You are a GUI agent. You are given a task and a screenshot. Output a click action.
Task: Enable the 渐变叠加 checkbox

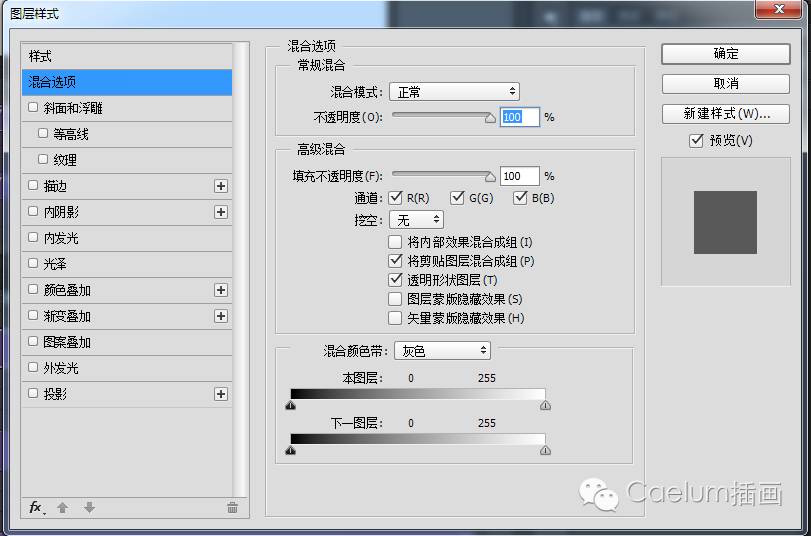[x=33, y=315]
